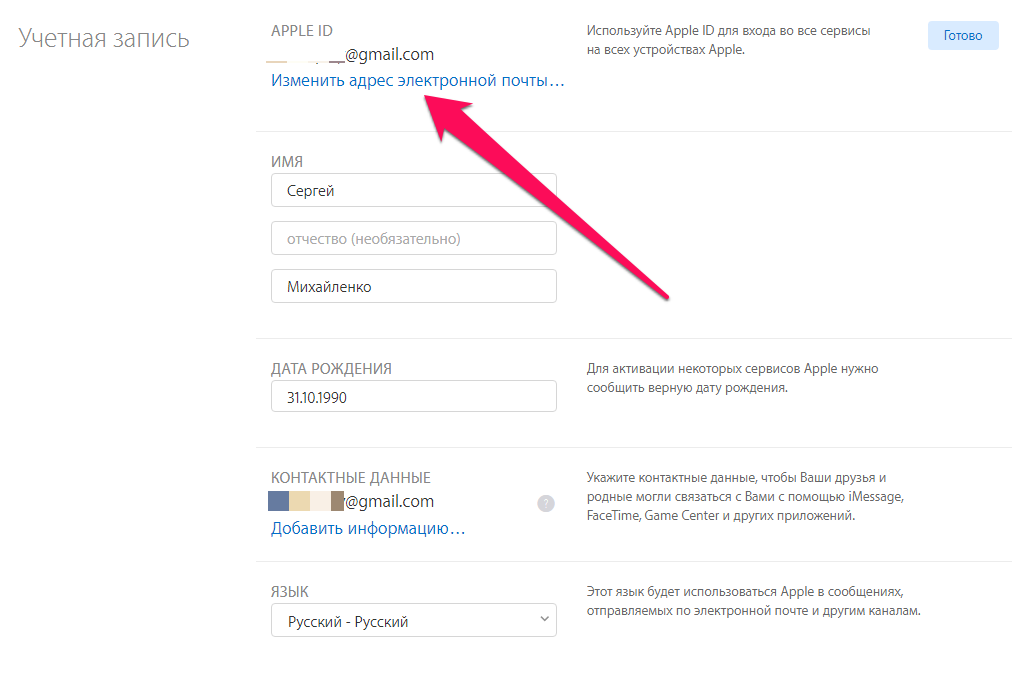1012x674 pixels.
Task: Click the Учетная запись page heading
Action: click(x=104, y=39)
